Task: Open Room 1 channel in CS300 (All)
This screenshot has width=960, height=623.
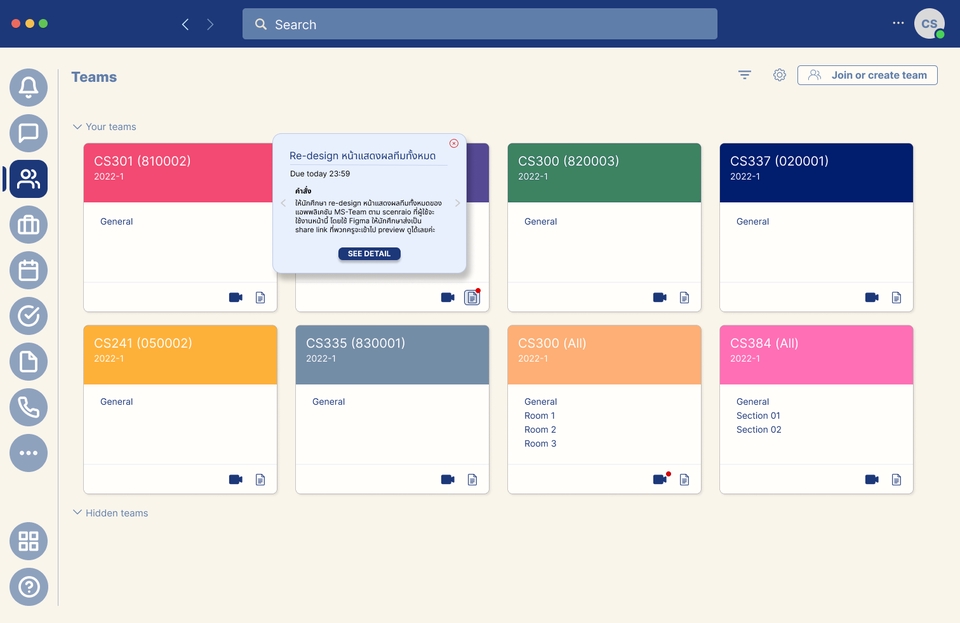Action: tap(539, 416)
